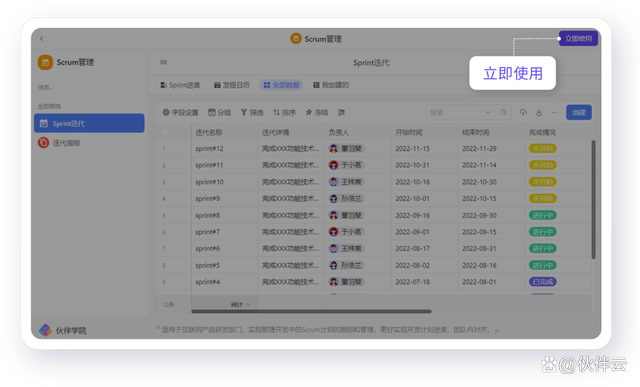Expand the search field dropdown chevron
This screenshot has height=387, width=640.
point(488,112)
